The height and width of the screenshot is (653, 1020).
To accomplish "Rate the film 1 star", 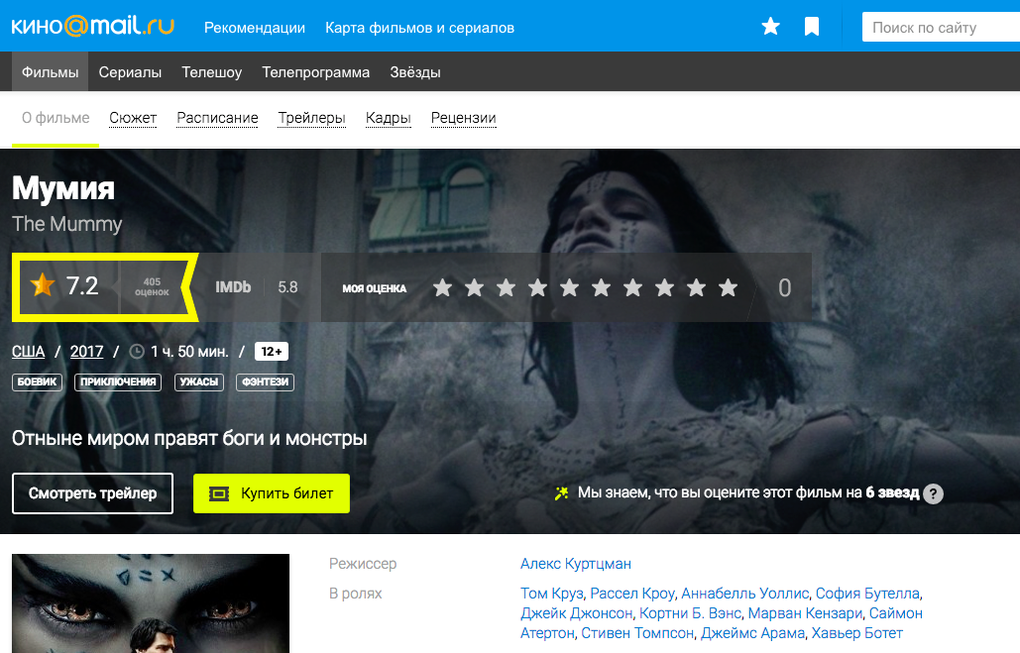I will click(442, 287).
